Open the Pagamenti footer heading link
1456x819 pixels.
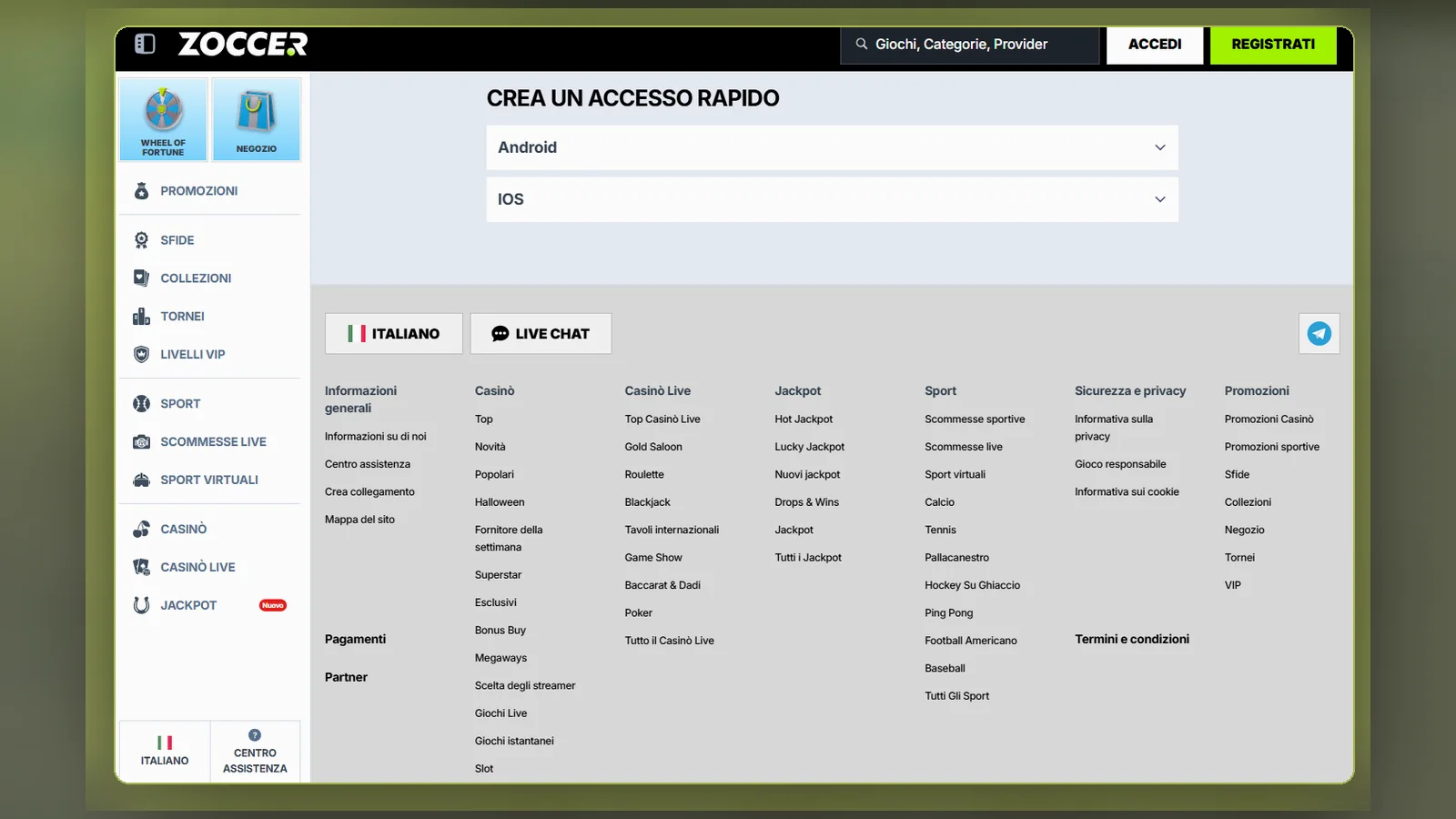click(355, 640)
